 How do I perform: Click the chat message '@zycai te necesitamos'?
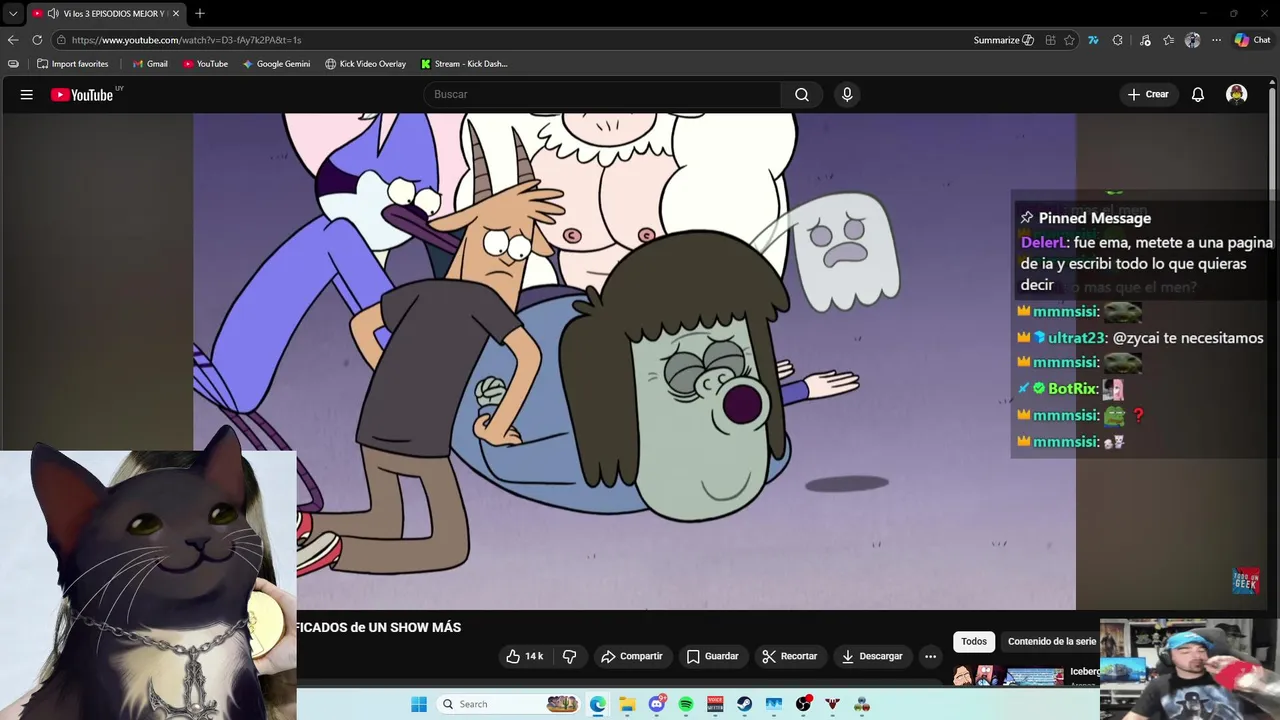pyautogui.click(x=1187, y=338)
